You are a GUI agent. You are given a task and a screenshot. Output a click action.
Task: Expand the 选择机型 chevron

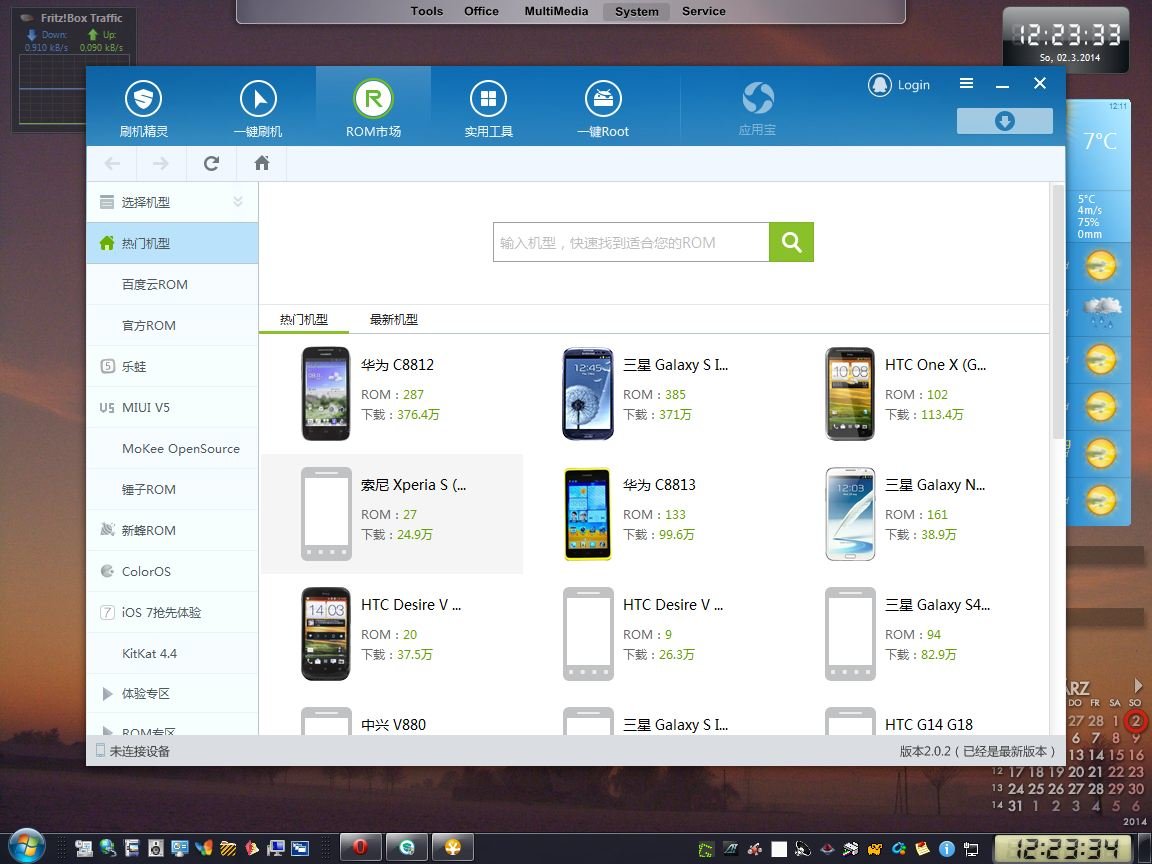pyautogui.click(x=238, y=201)
